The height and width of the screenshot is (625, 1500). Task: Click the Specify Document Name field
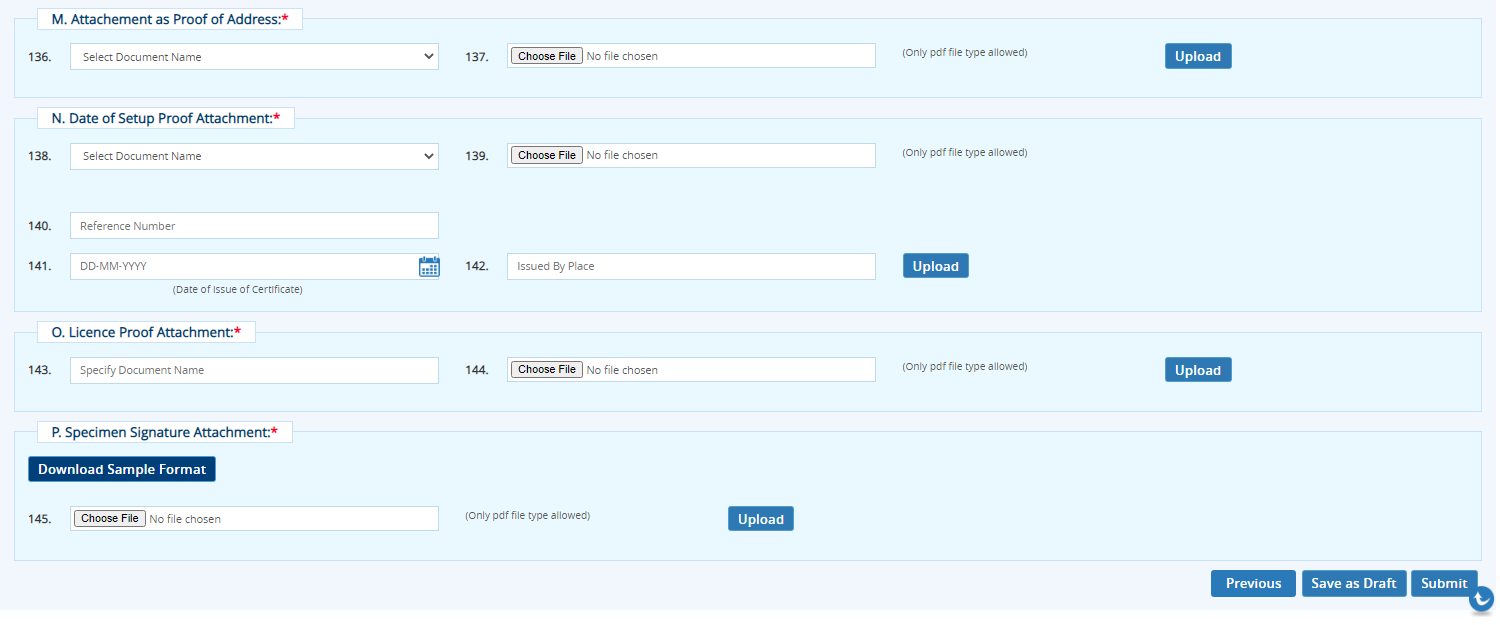tap(254, 370)
